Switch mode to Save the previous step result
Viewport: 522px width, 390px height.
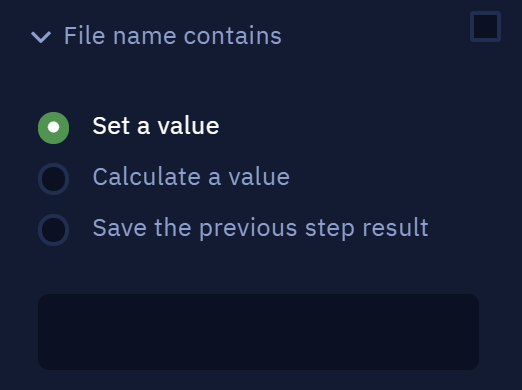[53, 230]
